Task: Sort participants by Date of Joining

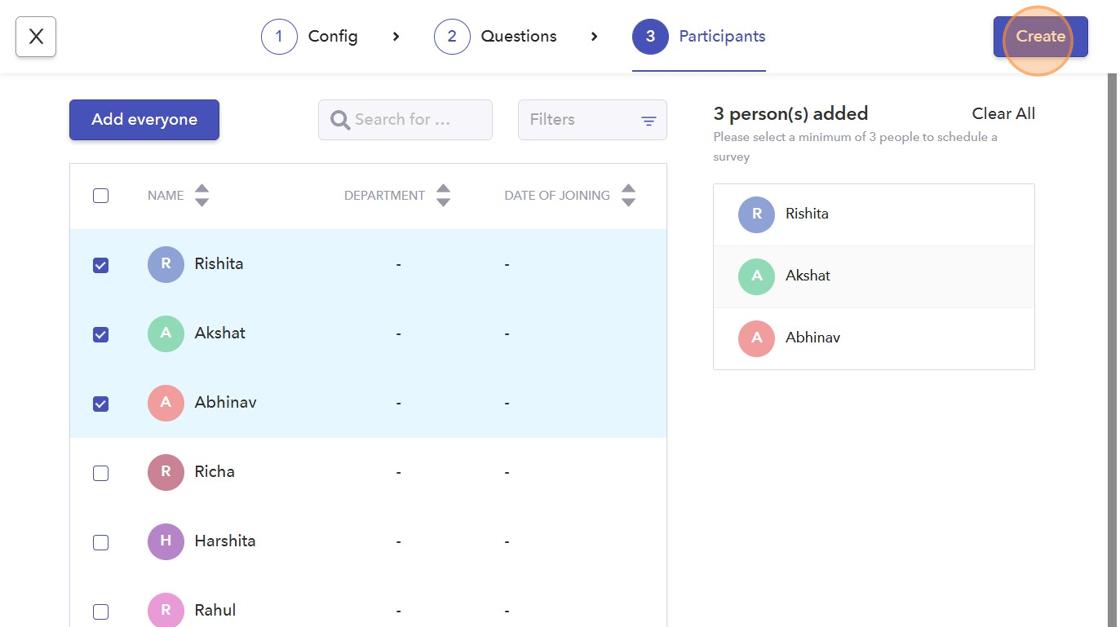Action: point(628,195)
